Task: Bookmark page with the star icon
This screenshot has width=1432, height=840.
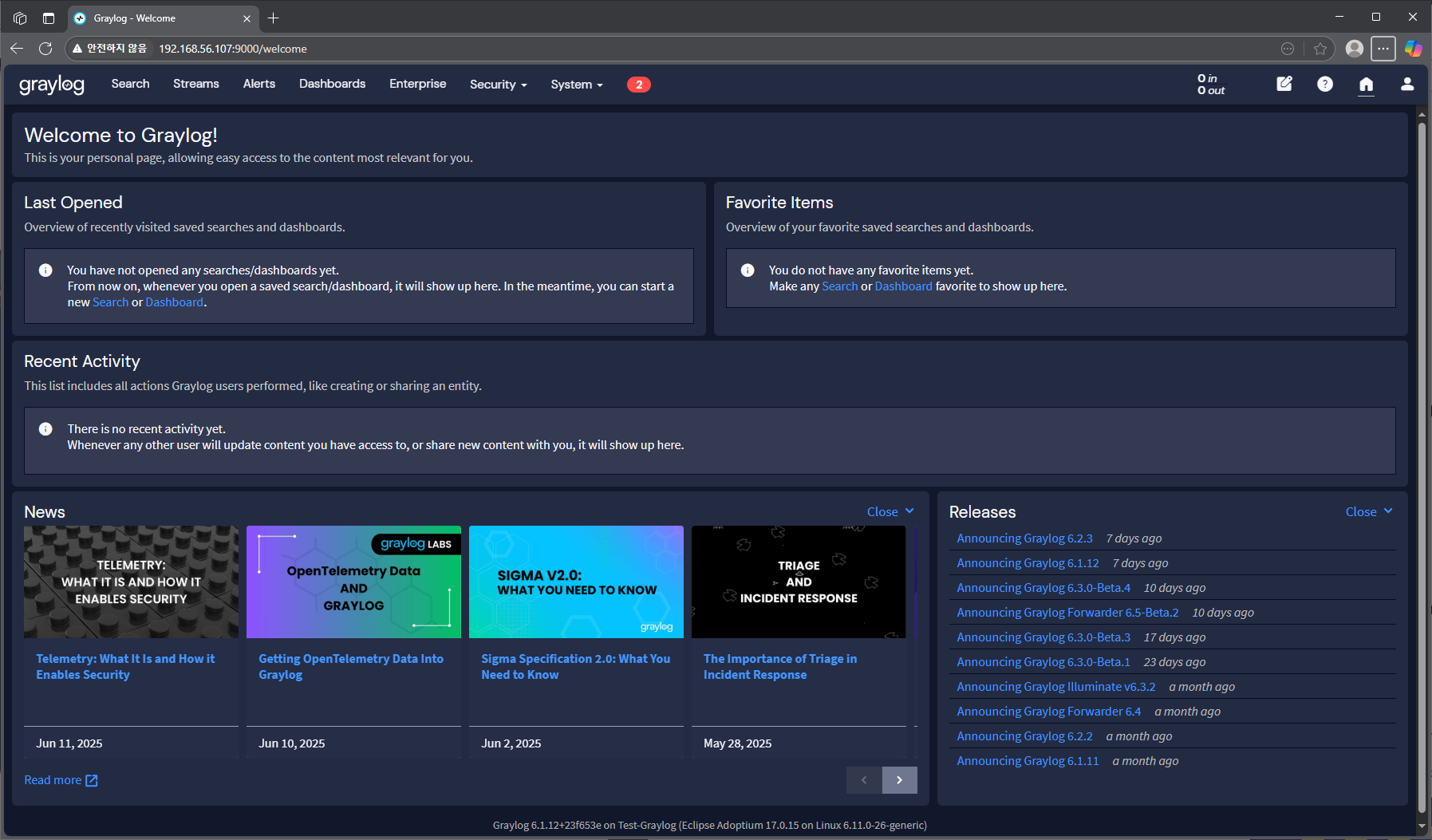Action: [1320, 49]
